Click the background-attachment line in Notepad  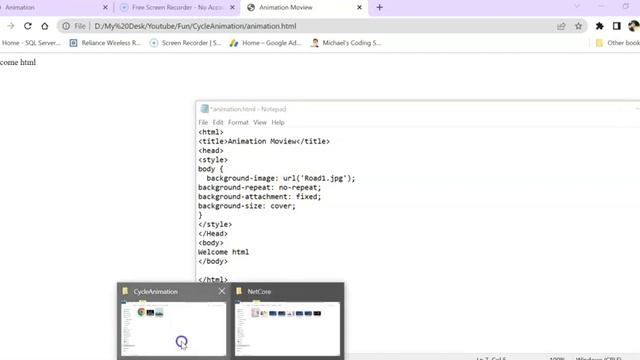point(260,197)
